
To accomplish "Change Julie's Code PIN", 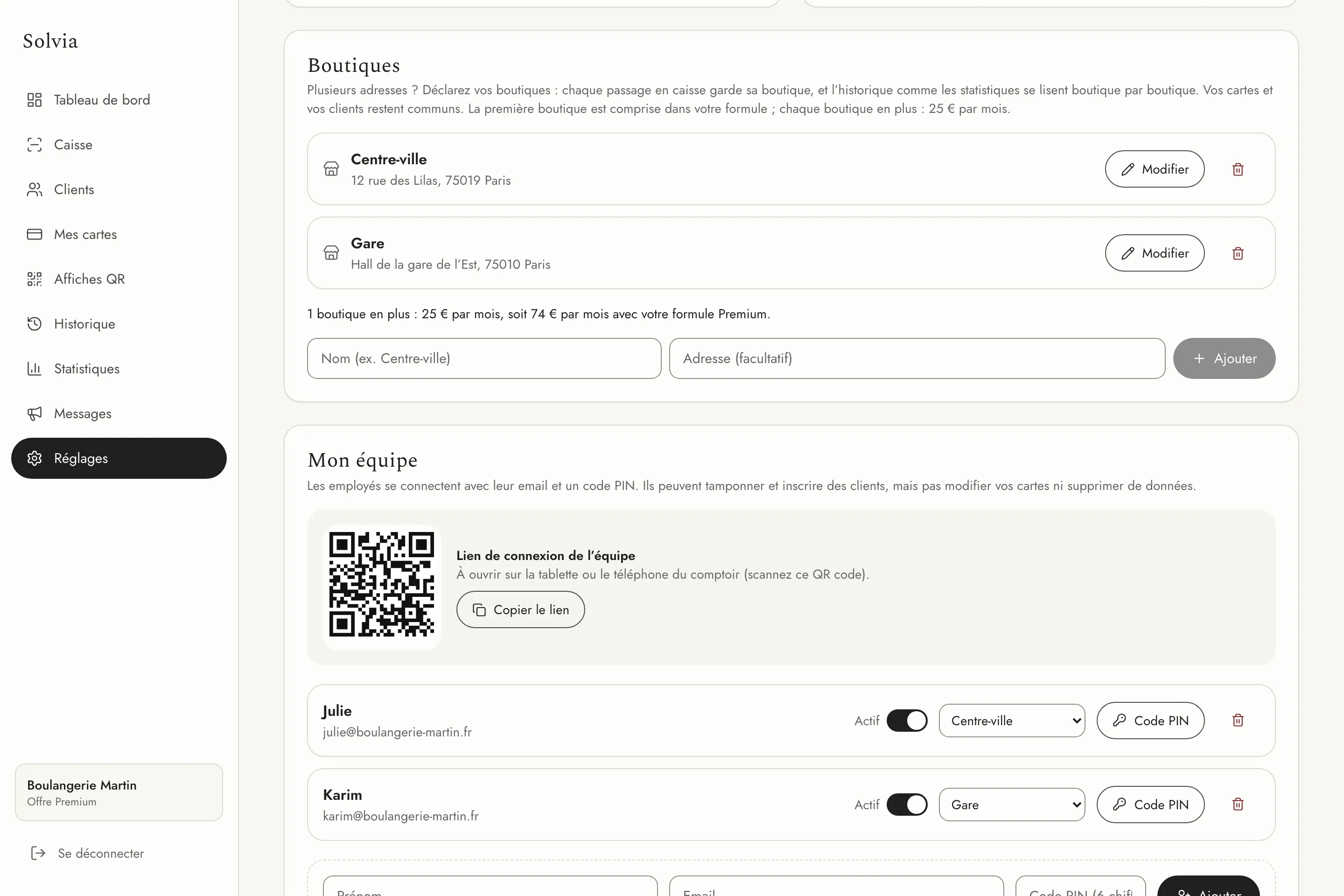I will [x=1150, y=721].
